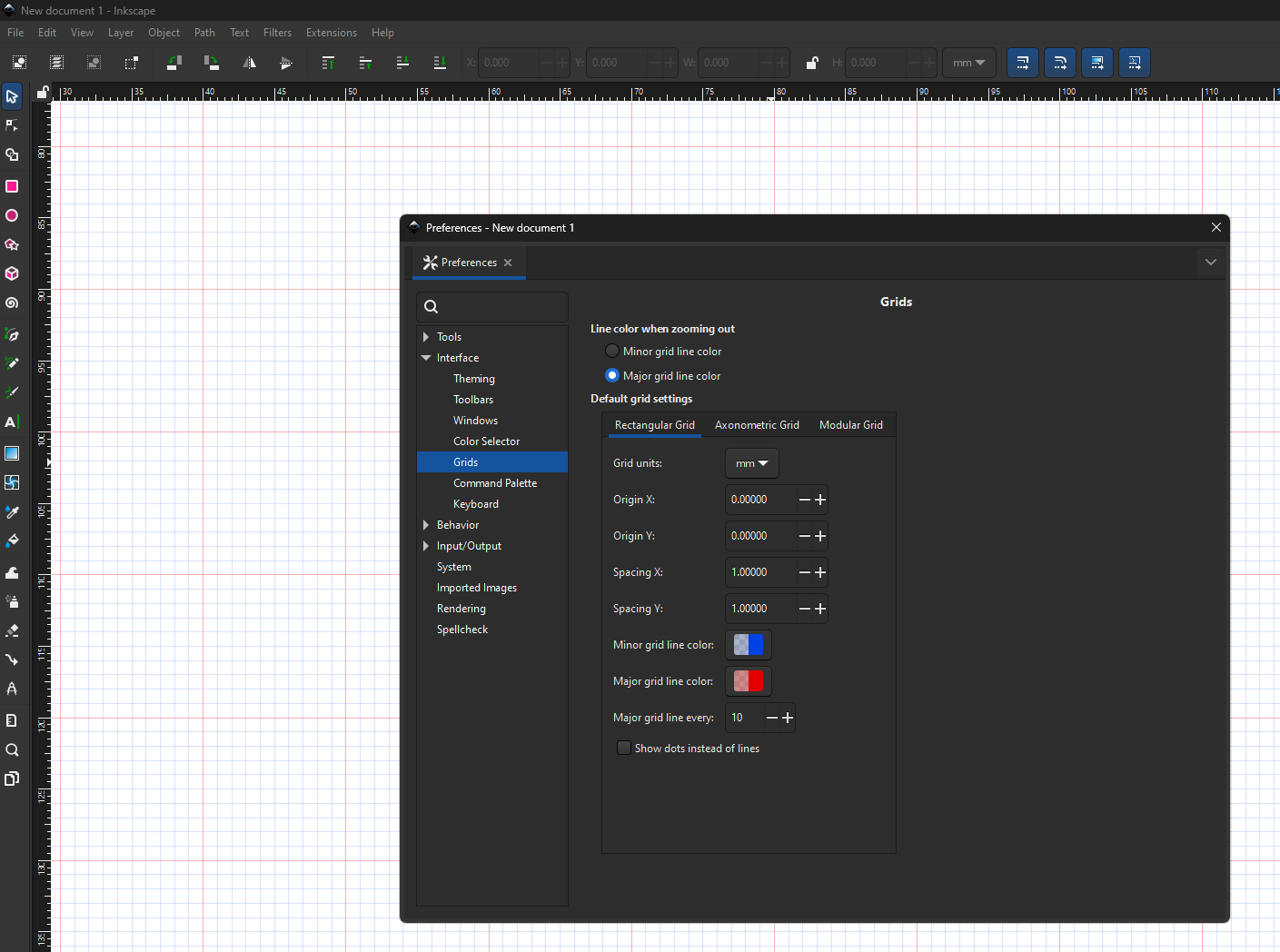The height and width of the screenshot is (952, 1280).
Task: Toggle move patterns with object button
Action: 1135,63
